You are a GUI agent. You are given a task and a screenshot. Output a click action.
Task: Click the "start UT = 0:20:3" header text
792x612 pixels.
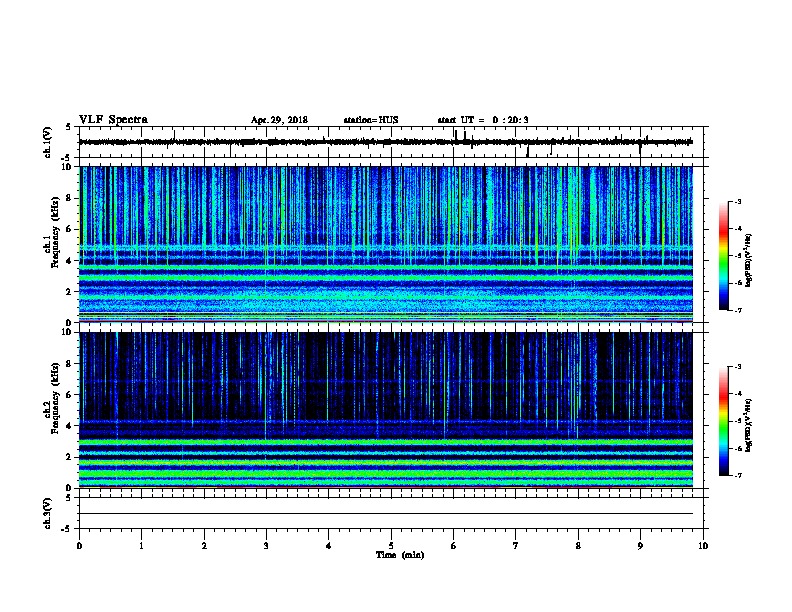pos(483,120)
